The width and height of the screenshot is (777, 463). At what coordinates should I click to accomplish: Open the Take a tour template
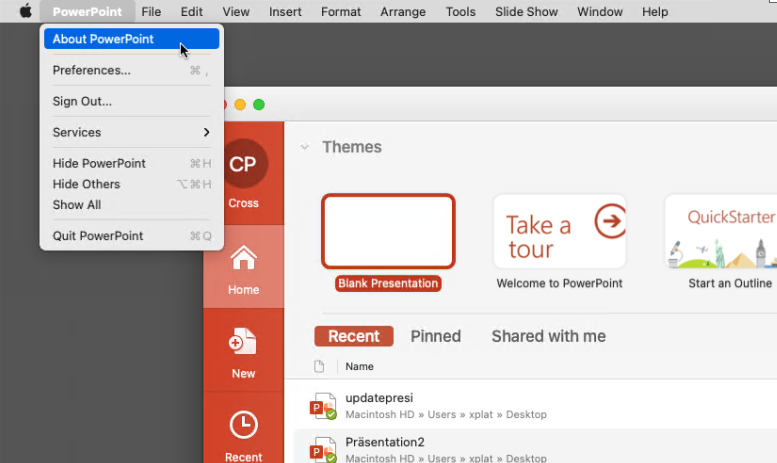pos(559,232)
